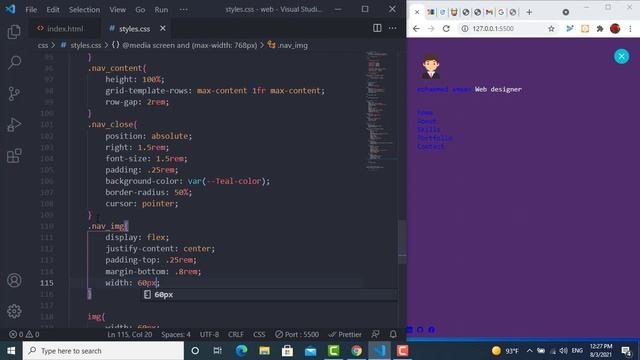
Task: Change encoding via UTF-8 status item
Action: pyautogui.click(x=209, y=334)
